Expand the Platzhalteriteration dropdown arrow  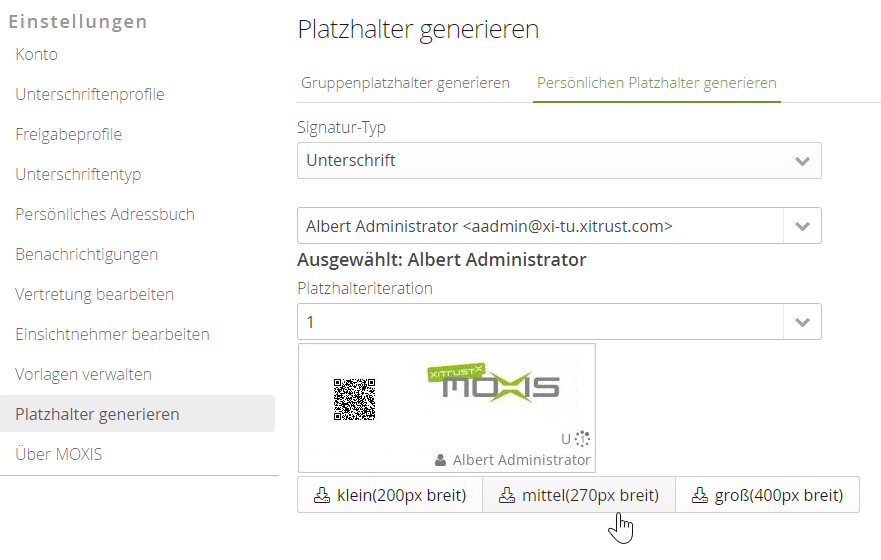801,322
